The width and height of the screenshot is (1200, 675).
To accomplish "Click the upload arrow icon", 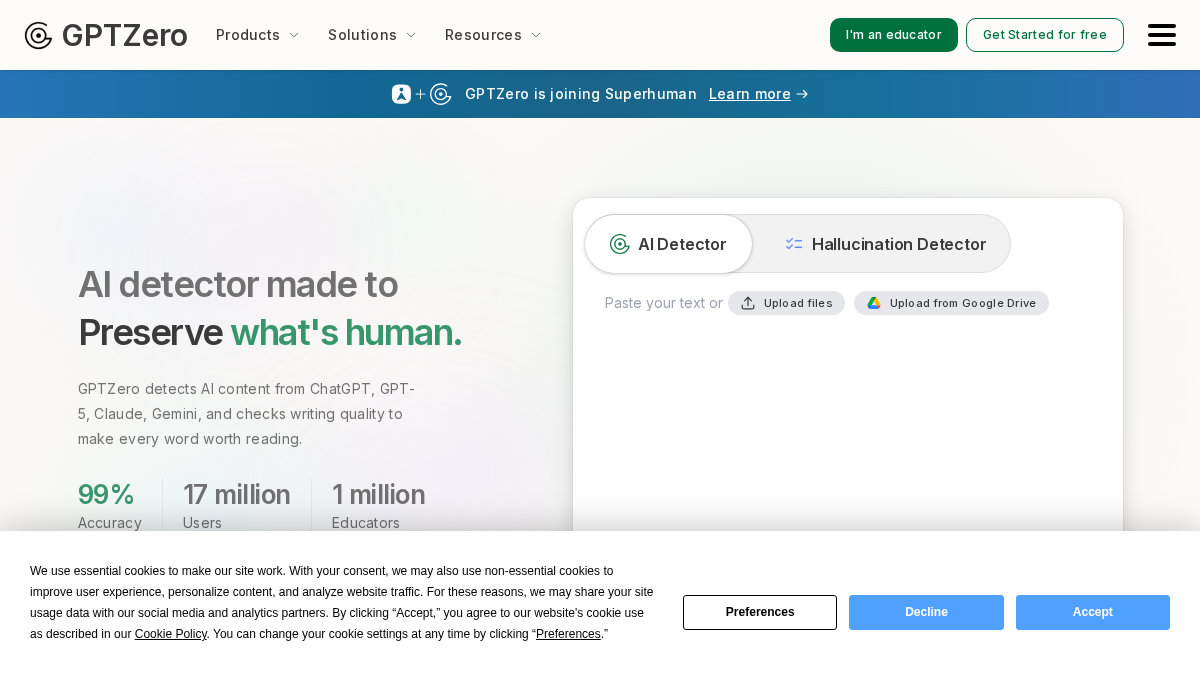I will [x=748, y=303].
